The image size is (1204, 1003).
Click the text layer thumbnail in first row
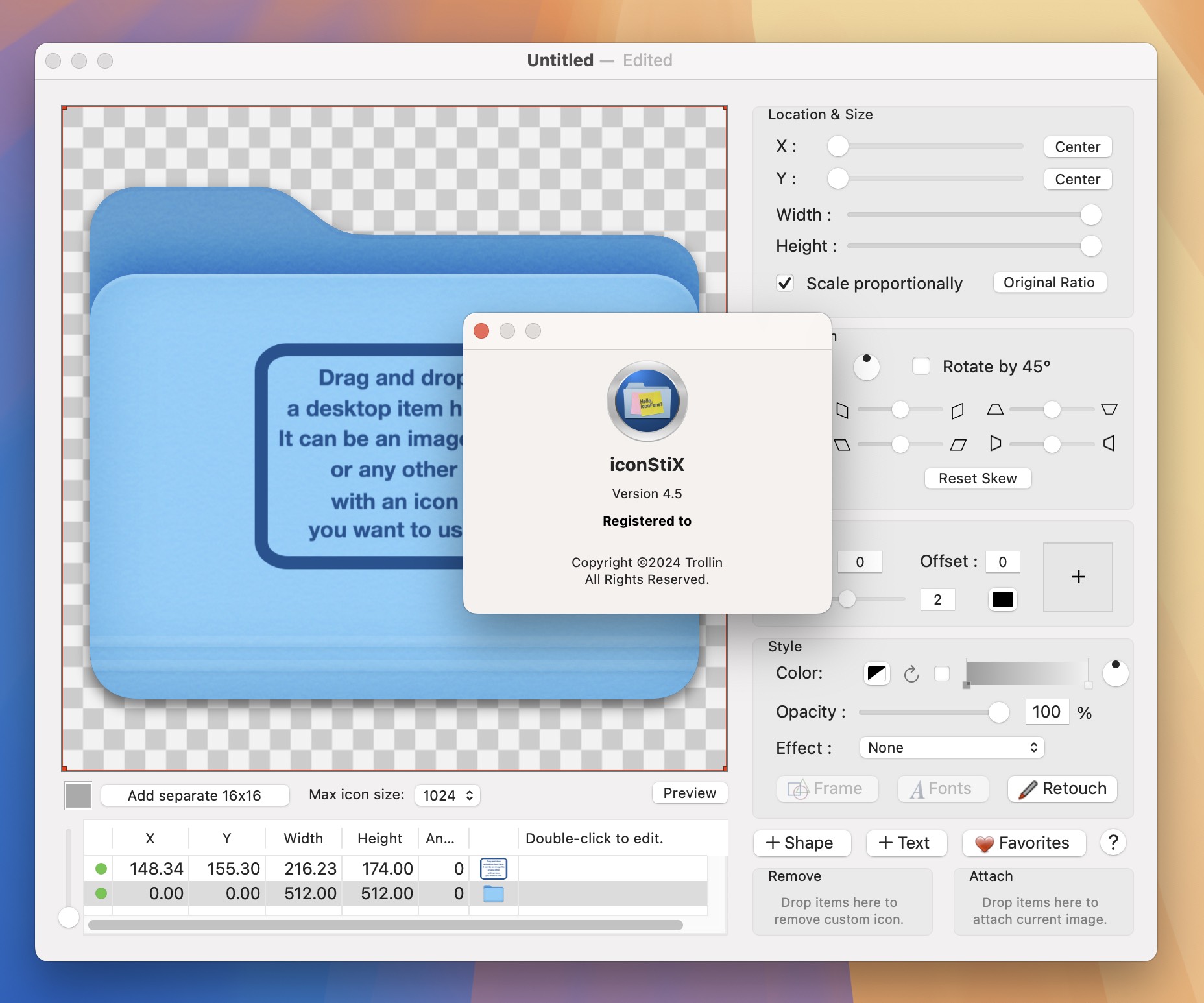point(494,869)
